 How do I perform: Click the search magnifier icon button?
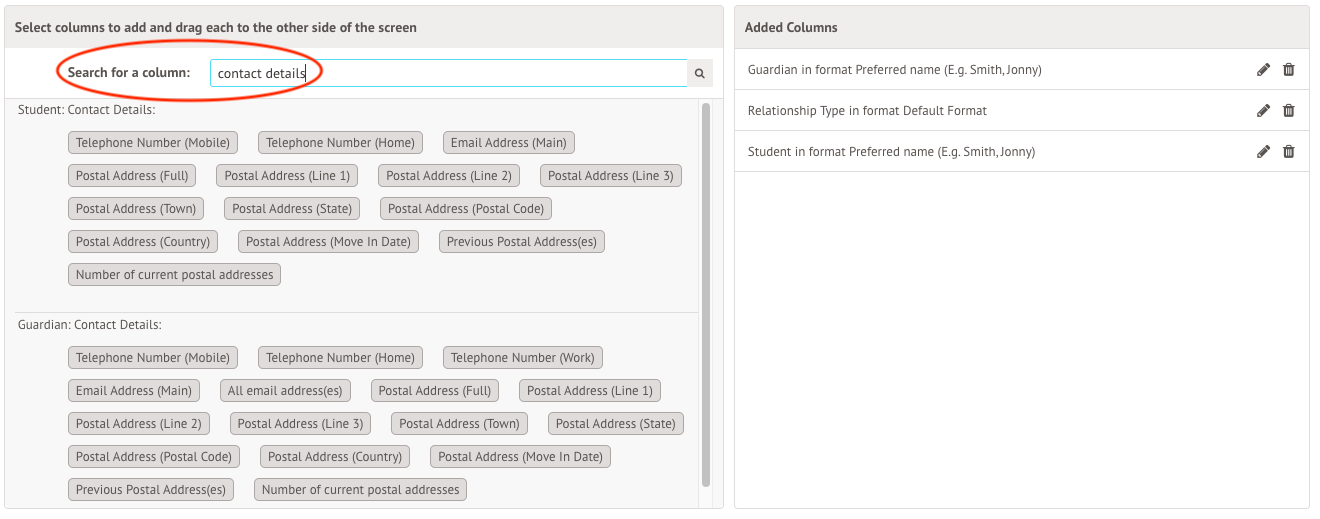point(700,73)
